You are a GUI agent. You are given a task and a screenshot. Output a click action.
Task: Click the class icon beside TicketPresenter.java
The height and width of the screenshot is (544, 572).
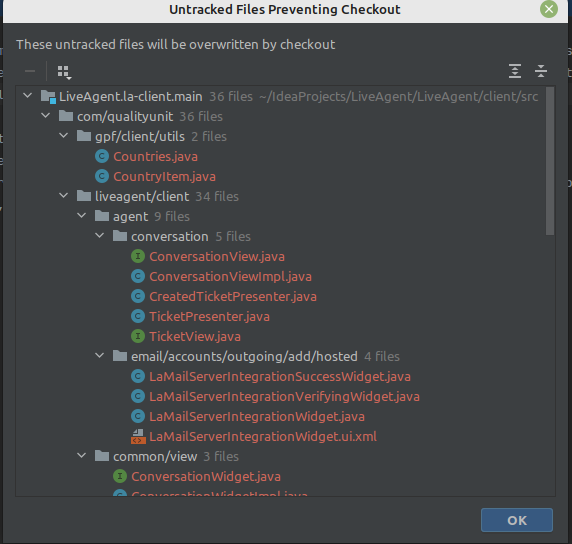coord(138,316)
